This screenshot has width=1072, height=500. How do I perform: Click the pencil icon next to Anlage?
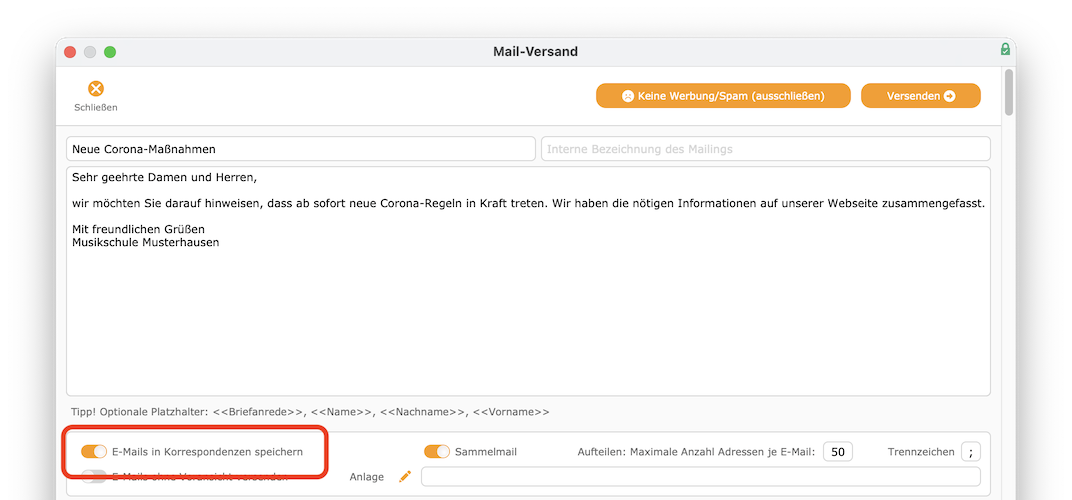tap(405, 476)
